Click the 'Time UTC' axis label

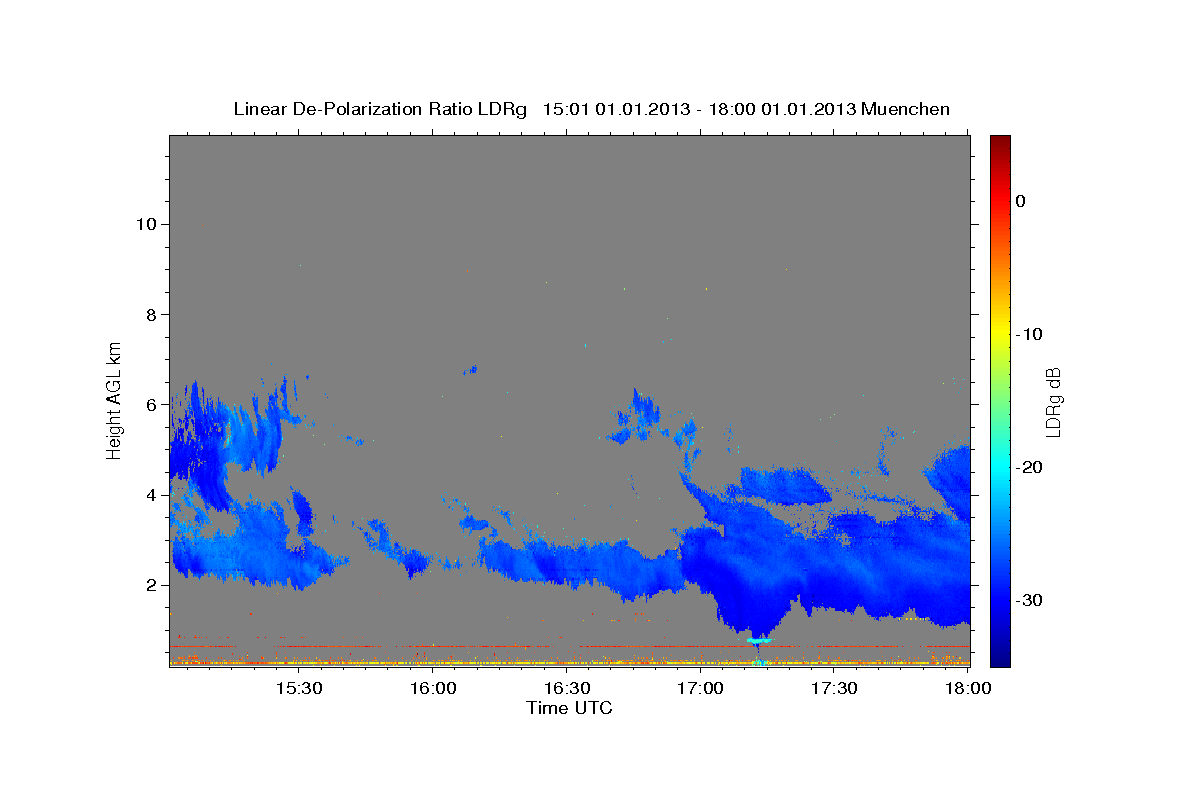(569, 708)
